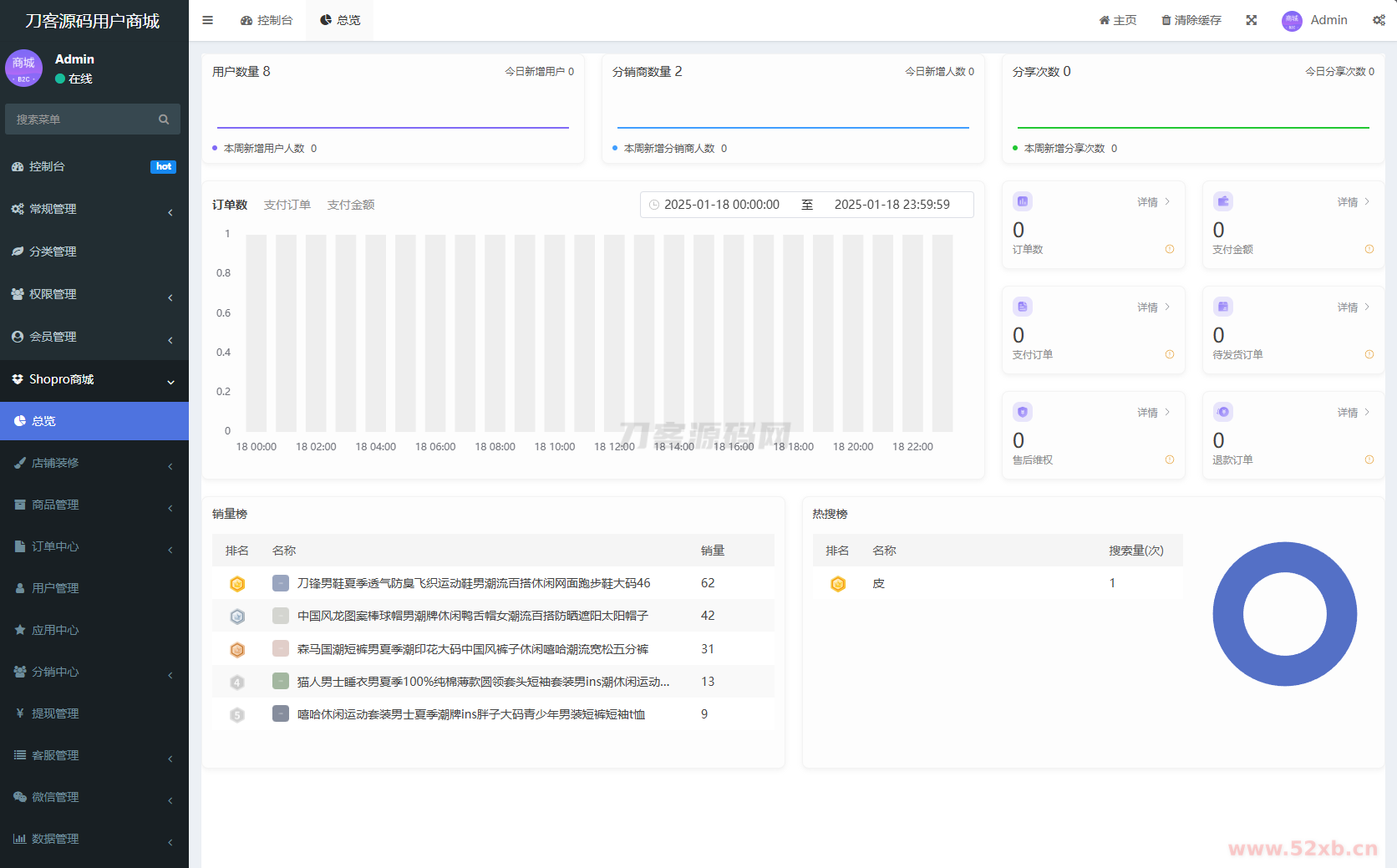Click the 支付金额 card purple icon
This screenshot has width=1397, height=868.
pos(1223,201)
